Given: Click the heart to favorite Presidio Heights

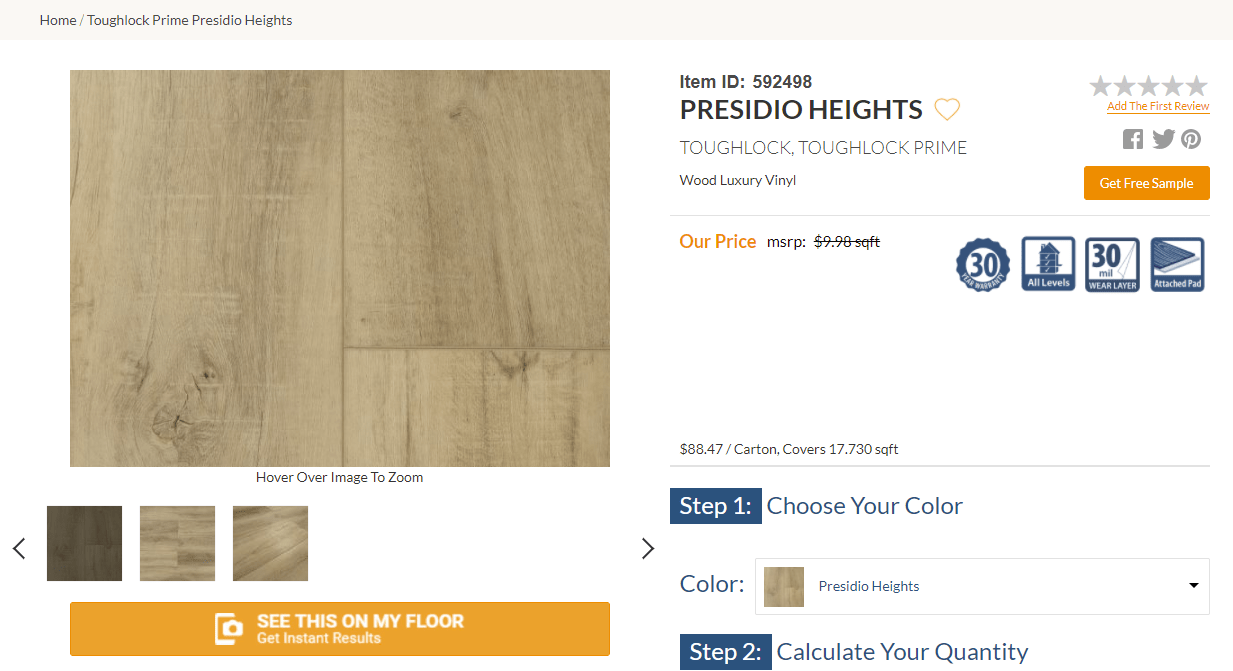Looking at the screenshot, I should 946,109.
